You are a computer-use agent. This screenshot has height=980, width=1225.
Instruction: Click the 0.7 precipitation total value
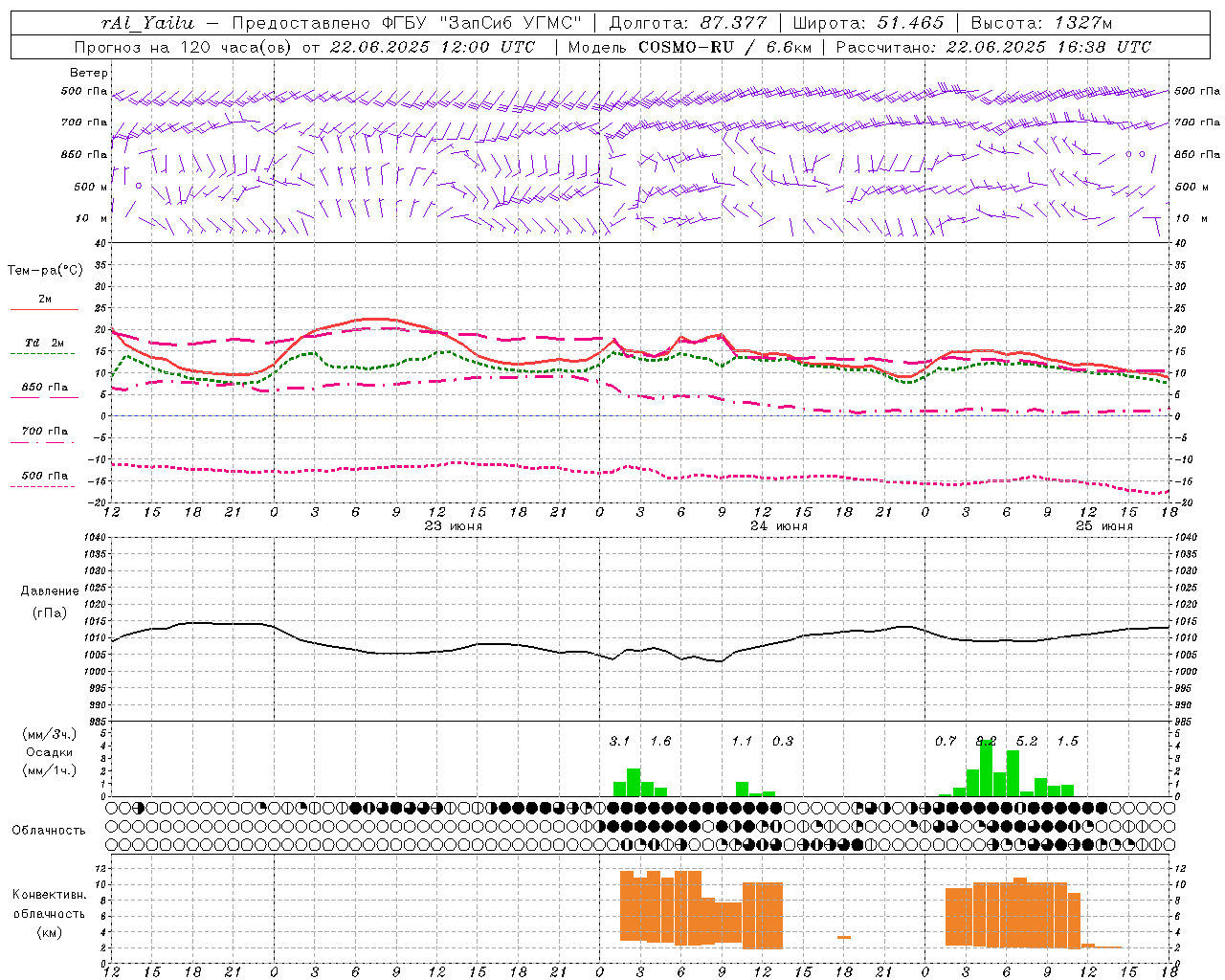[946, 742]
